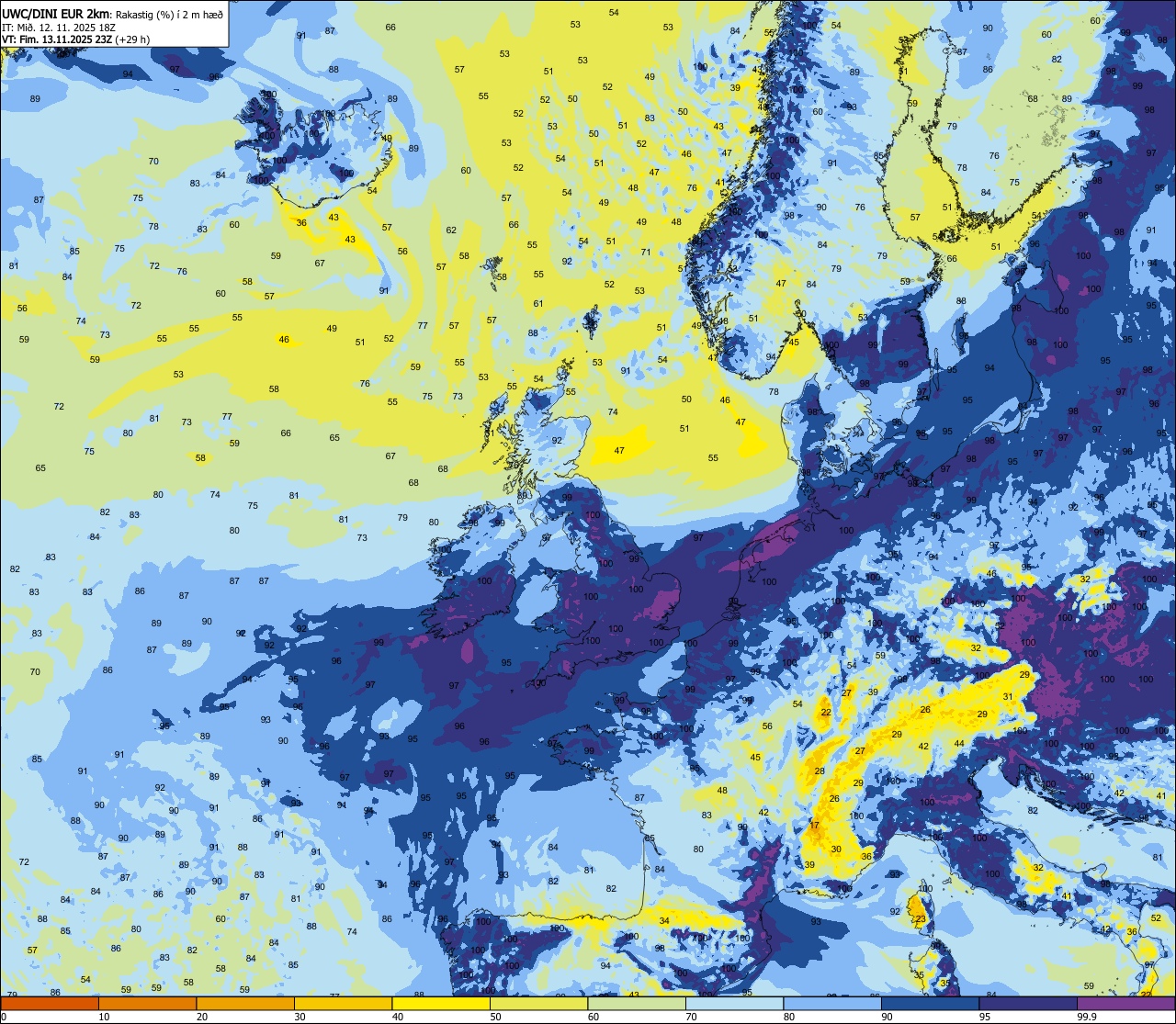Screen dimensions: 1176x1024
Task: Select the 20–30% light orange legend swatch
Action: pos(245,1003)
